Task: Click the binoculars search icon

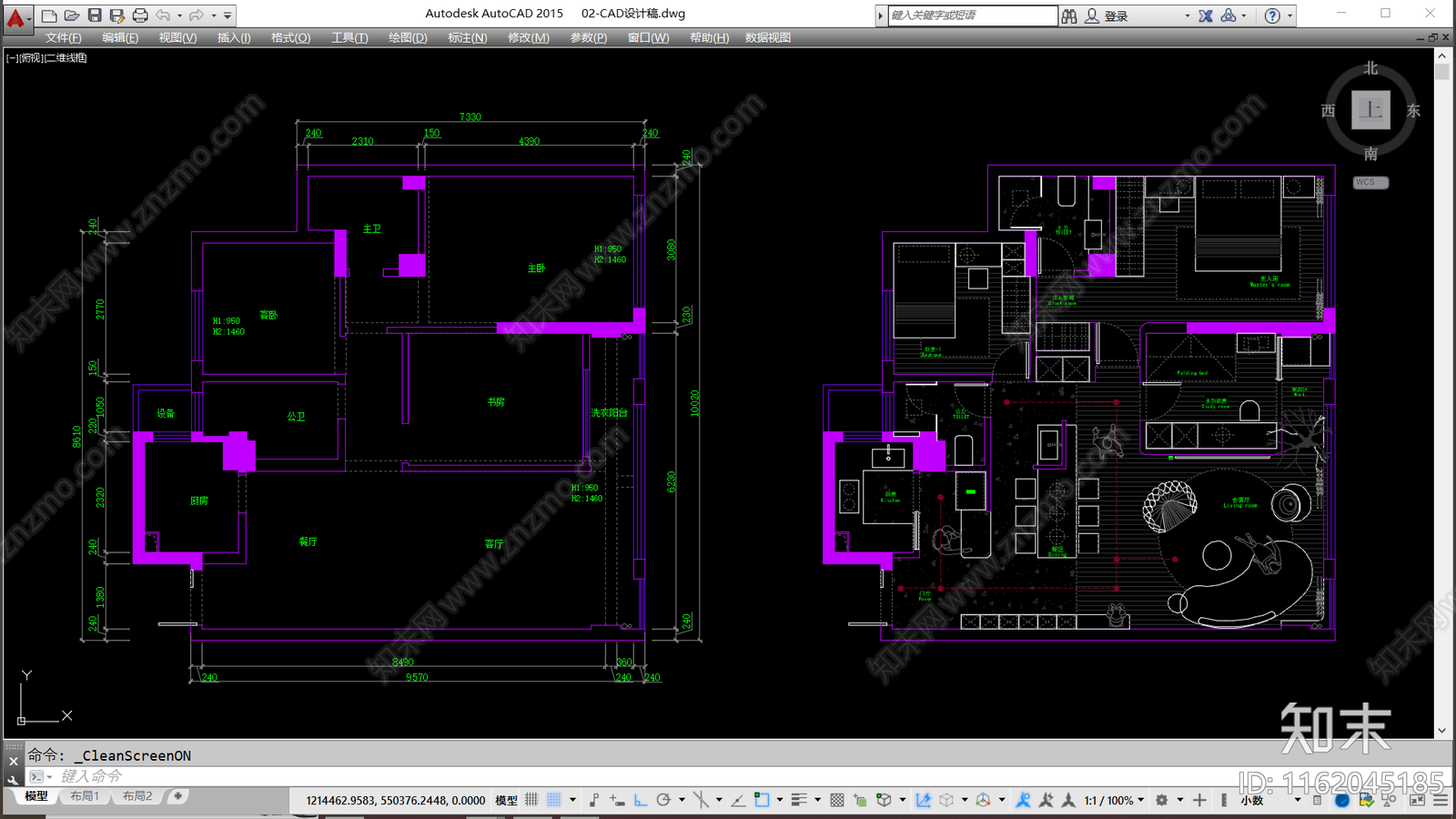Action: pos(1069,15)
